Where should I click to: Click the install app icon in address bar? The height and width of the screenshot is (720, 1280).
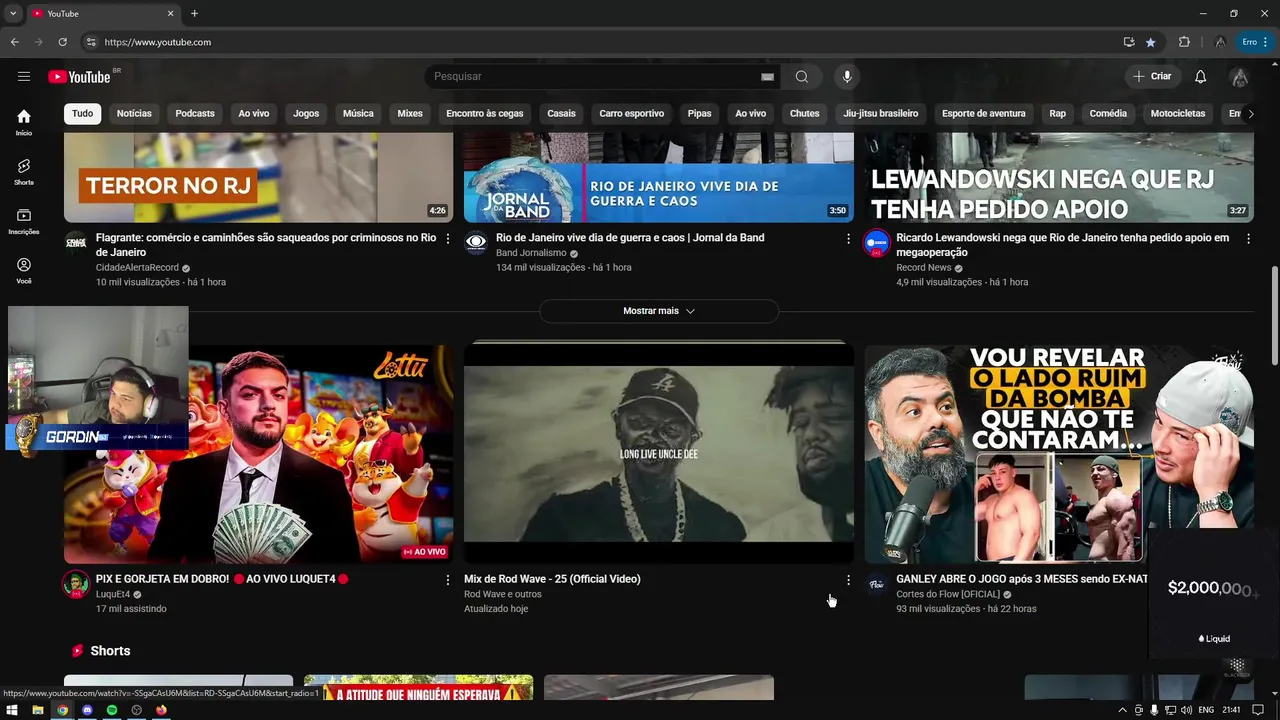tap(1129, 42)
